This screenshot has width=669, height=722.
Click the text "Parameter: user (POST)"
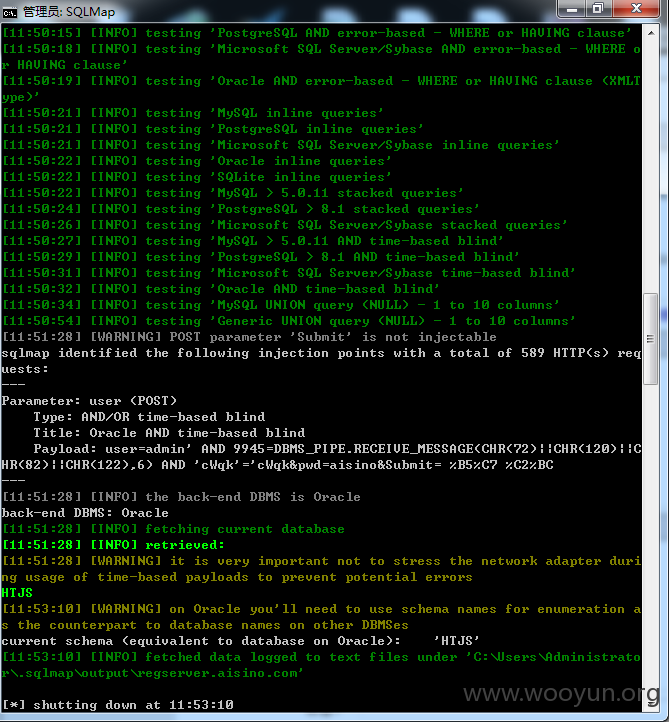coord(89,401)
